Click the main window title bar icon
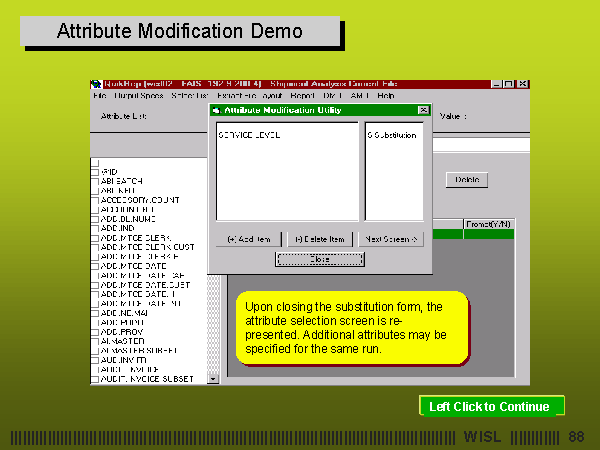The height and width of the screenshot is (450, 600). coord(96,84)
